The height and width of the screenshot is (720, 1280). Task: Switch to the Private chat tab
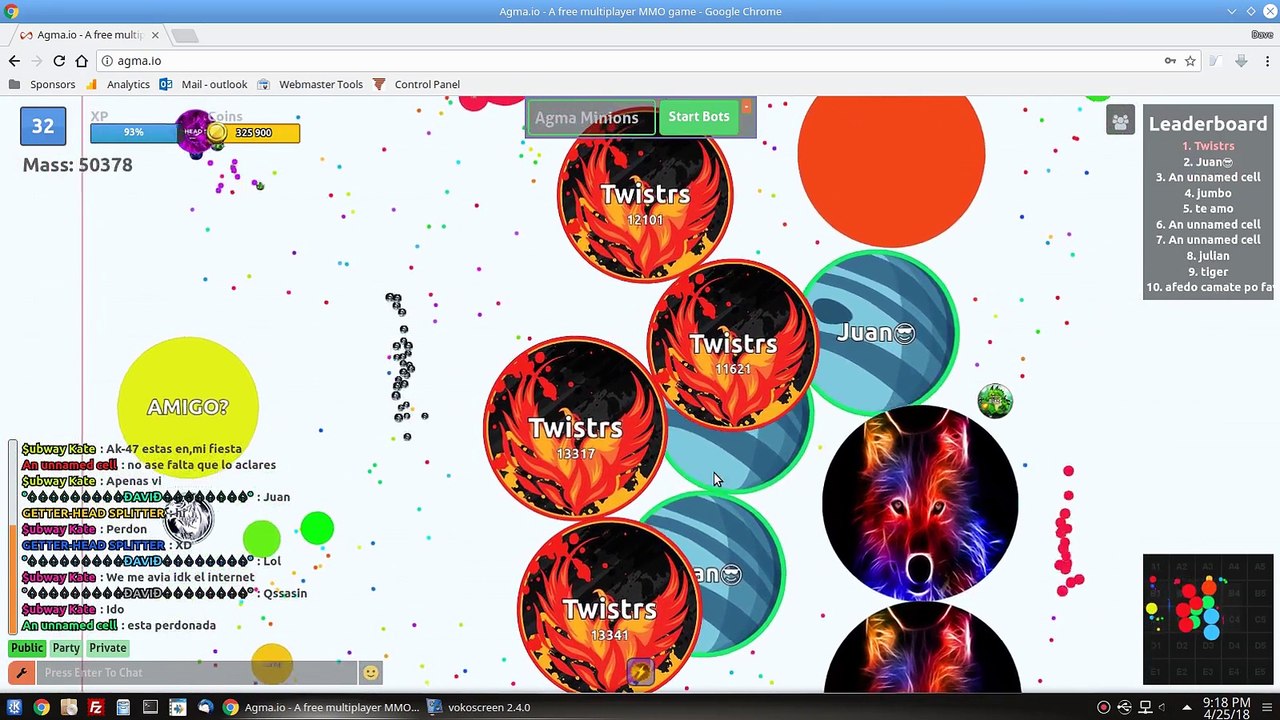pyautogui.click(x=108, y=648)
